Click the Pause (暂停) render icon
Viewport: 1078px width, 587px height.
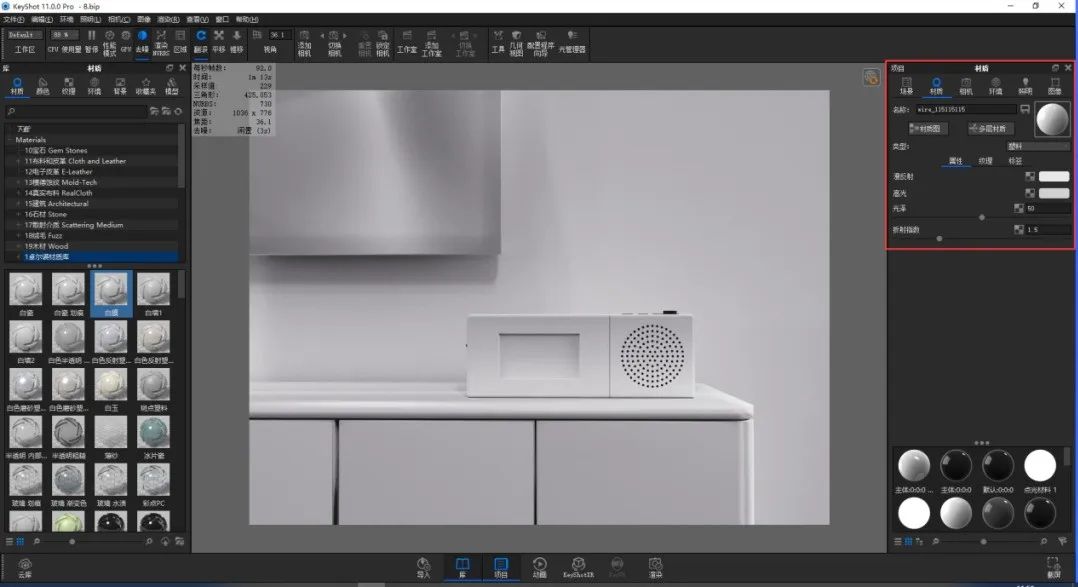[91, 41]
